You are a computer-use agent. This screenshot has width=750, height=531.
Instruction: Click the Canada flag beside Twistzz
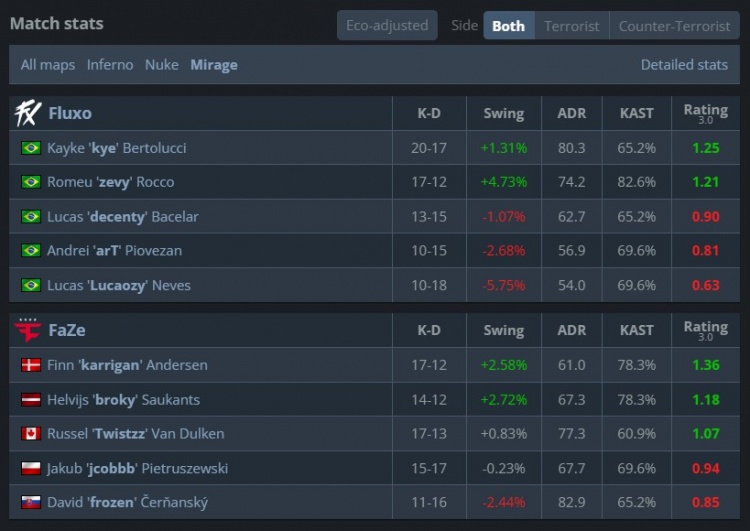(30, 434)
